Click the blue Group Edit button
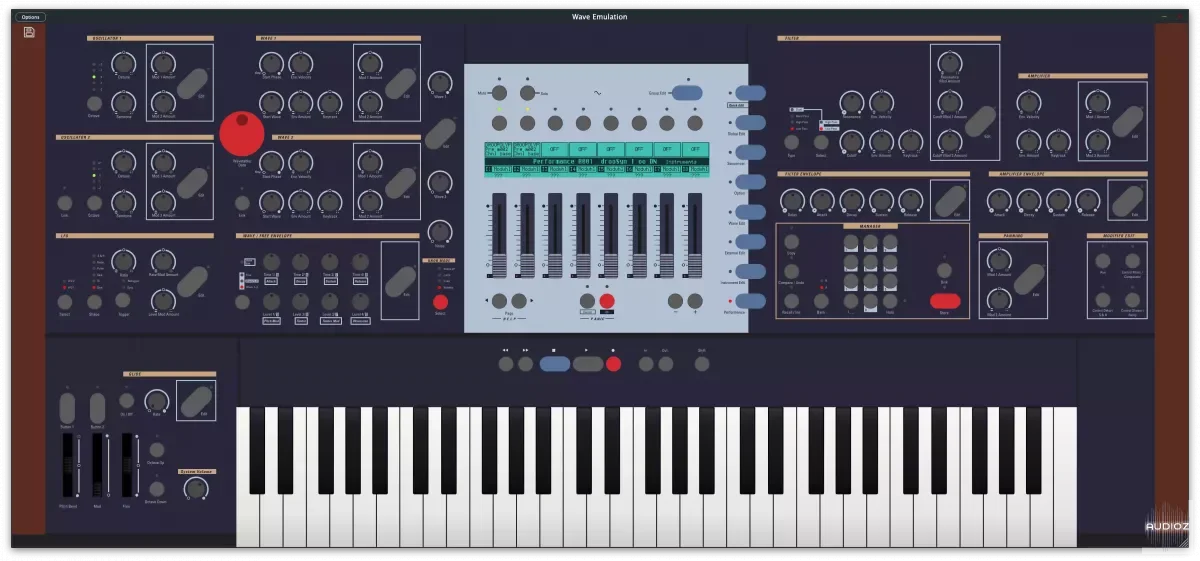The image size is (1200, 561). [x=686, y=93]
